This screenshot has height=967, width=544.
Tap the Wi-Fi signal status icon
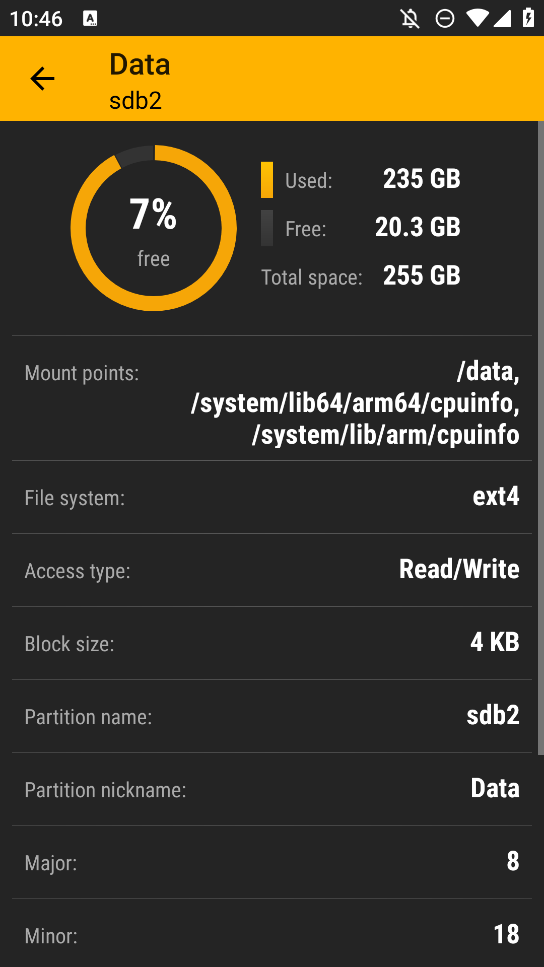tap(477, 19)
